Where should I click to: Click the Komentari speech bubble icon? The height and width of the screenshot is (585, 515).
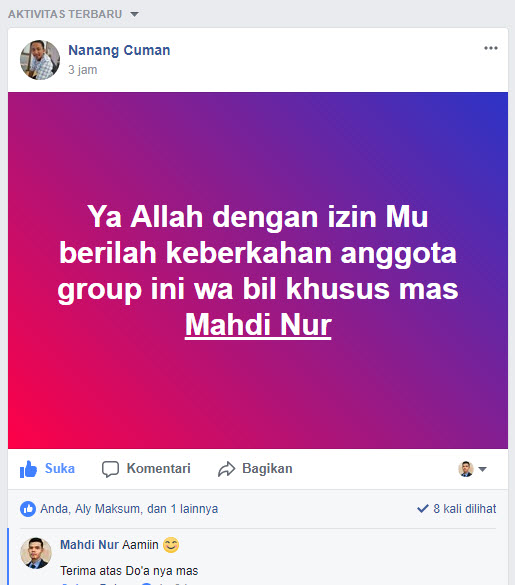[110, 469]
